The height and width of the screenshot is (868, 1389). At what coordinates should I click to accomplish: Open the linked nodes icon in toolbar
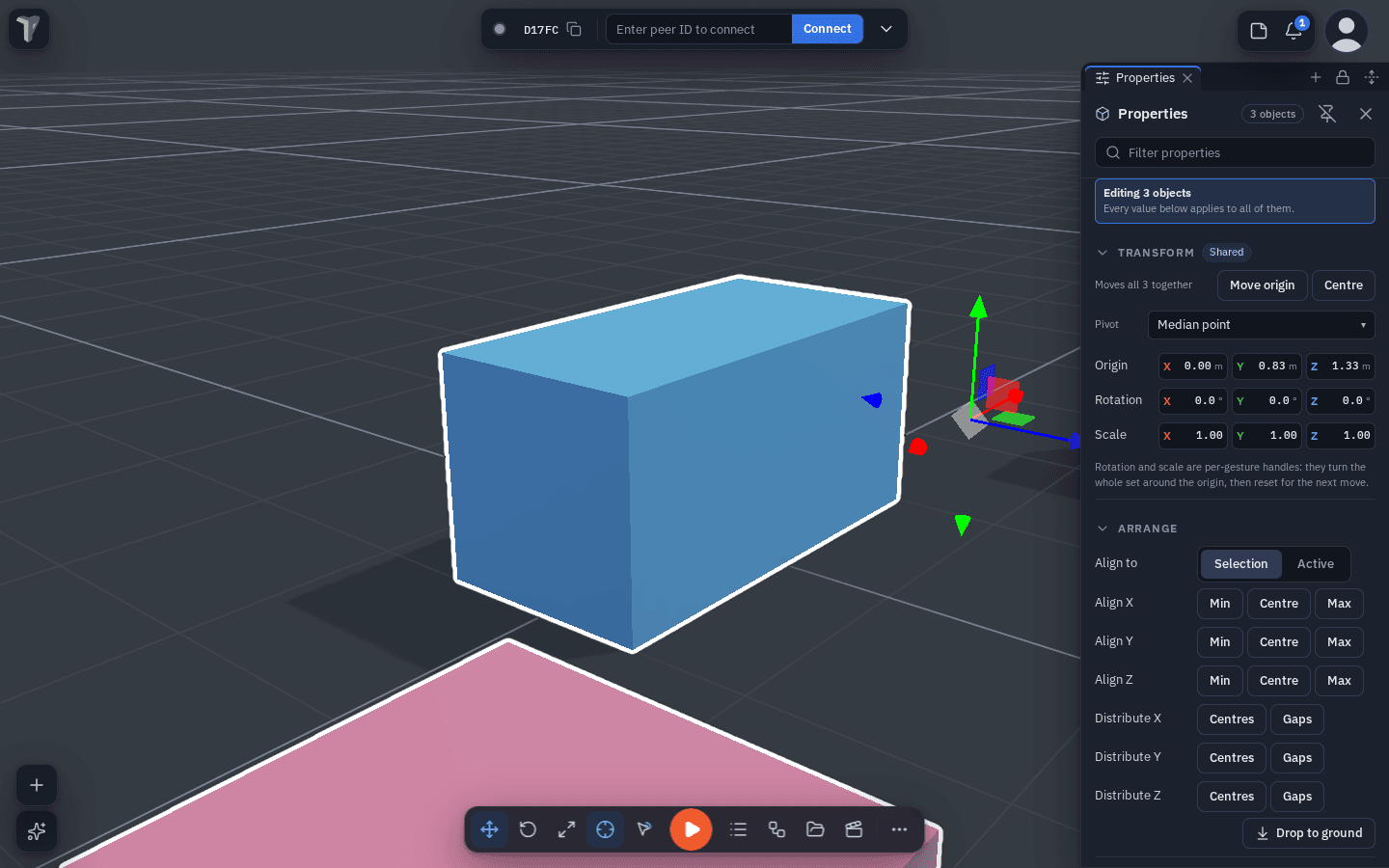coord(776,829)
